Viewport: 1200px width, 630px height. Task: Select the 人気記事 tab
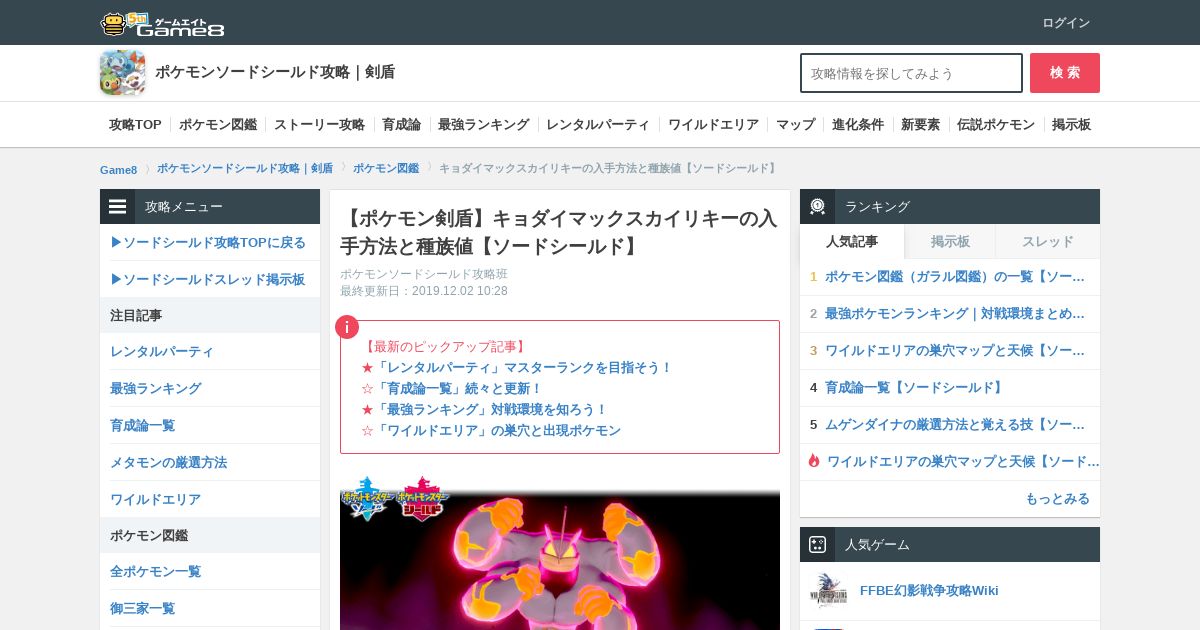[852, 241]
